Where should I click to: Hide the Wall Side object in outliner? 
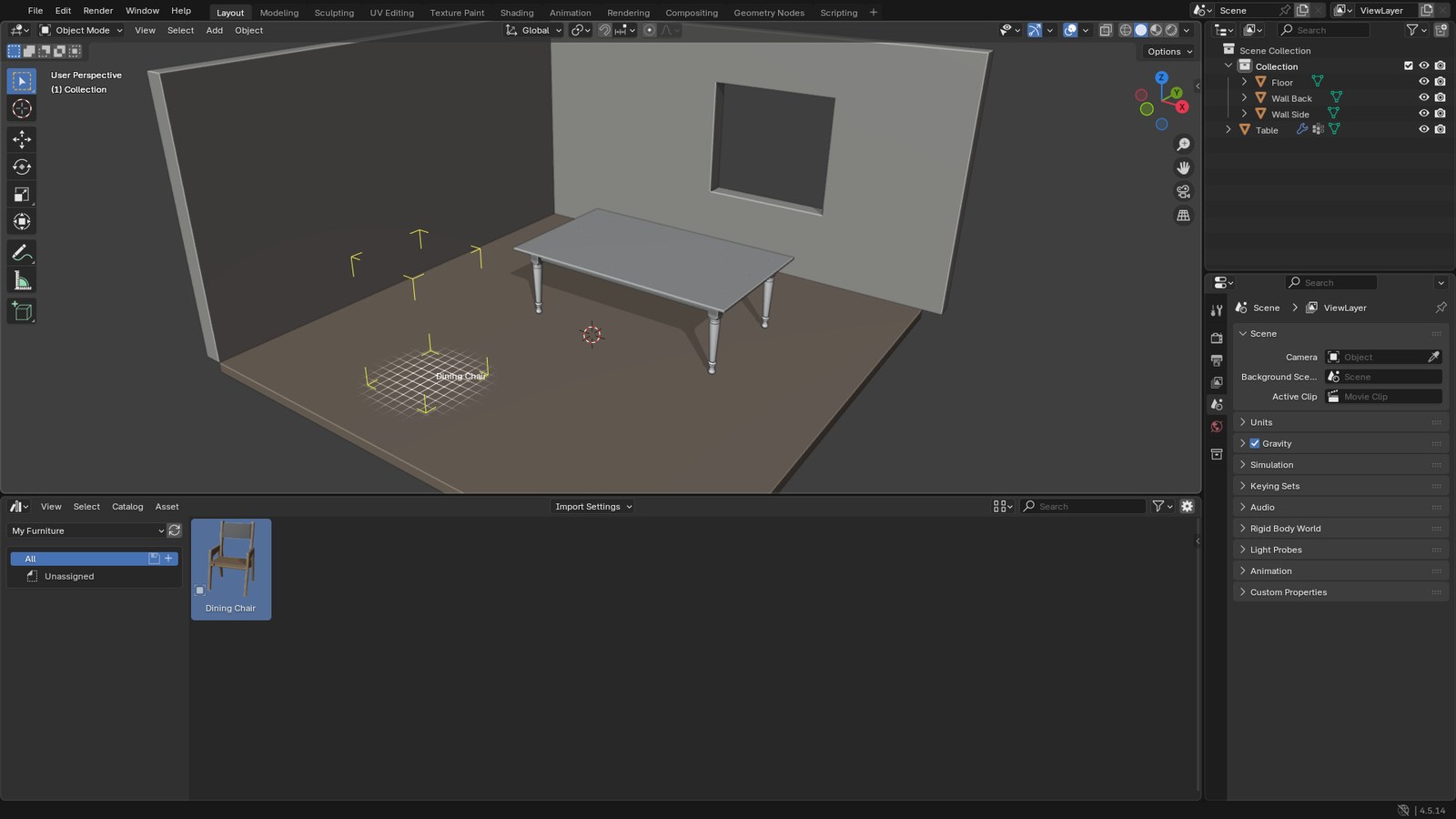(x=1424, y=114)
